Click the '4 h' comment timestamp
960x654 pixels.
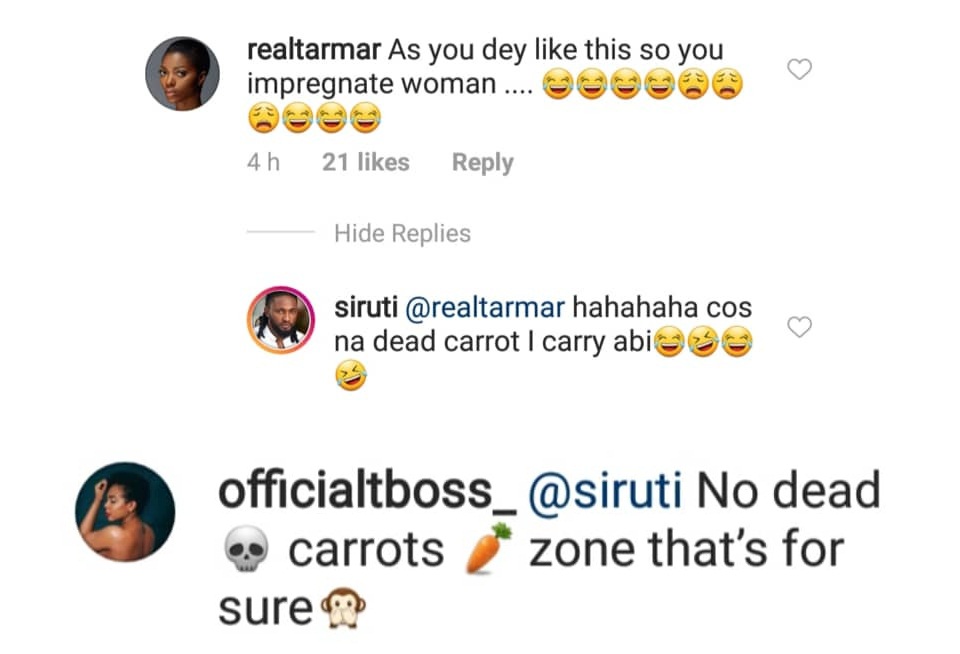pos(263,163)
